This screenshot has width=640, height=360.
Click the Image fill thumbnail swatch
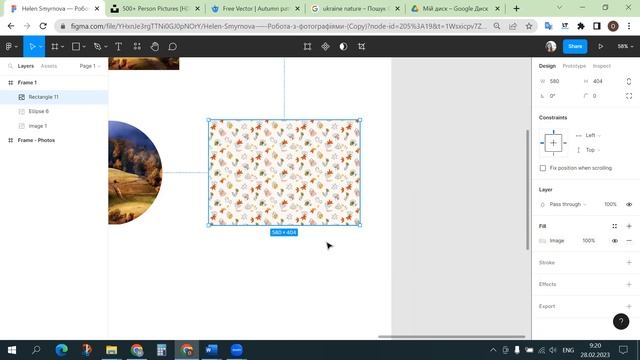(x=542, y=241)
